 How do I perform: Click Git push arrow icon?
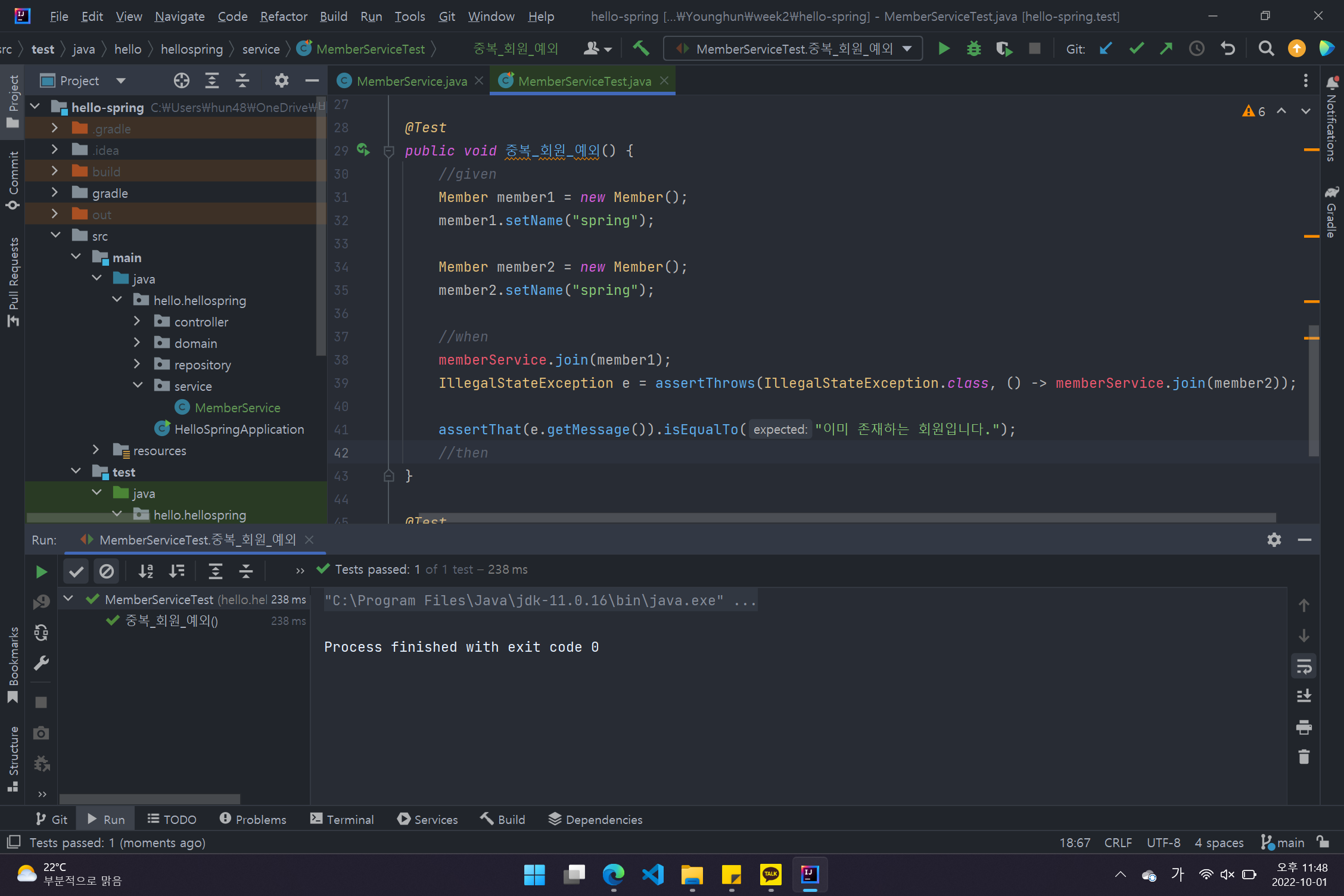(x=1166, y=48)
